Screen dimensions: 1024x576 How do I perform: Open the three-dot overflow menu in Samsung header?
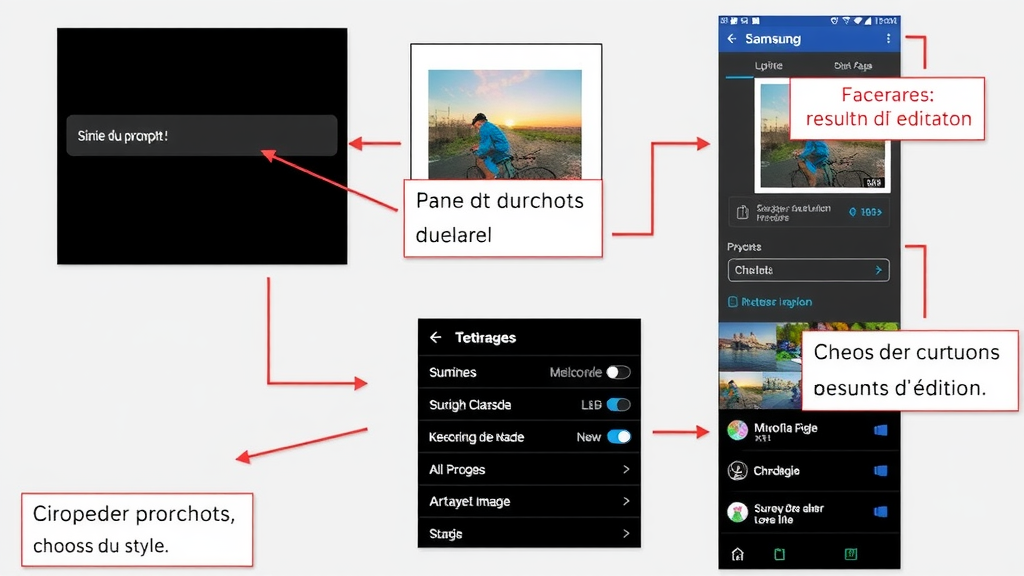[x=888, y=38]
